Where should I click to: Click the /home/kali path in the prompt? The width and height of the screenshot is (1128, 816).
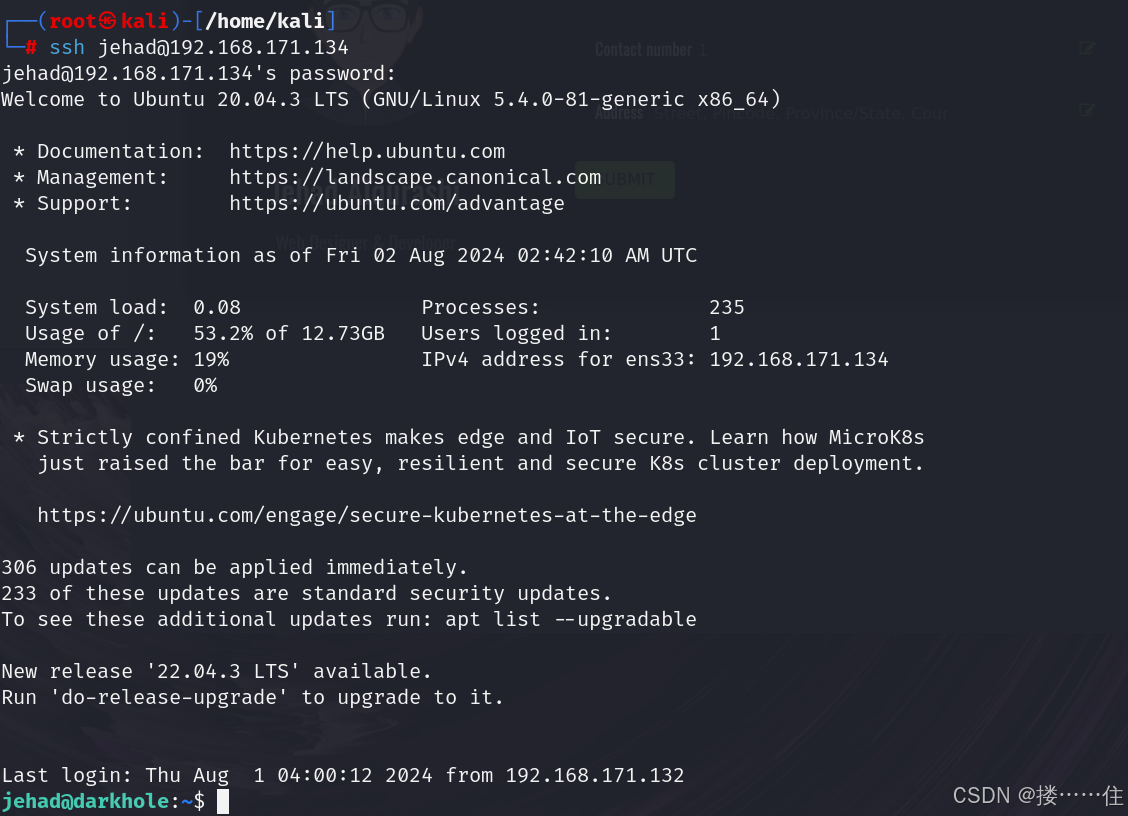266,21
